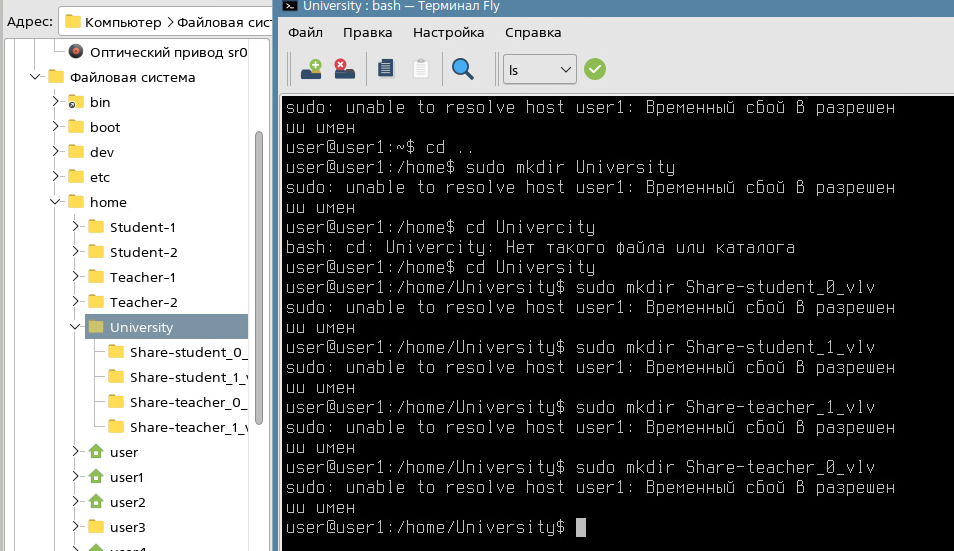Click 'Нет такого файла или каталога' error text
The width and height of the screenshot is (954, 551).
[650, 247]
